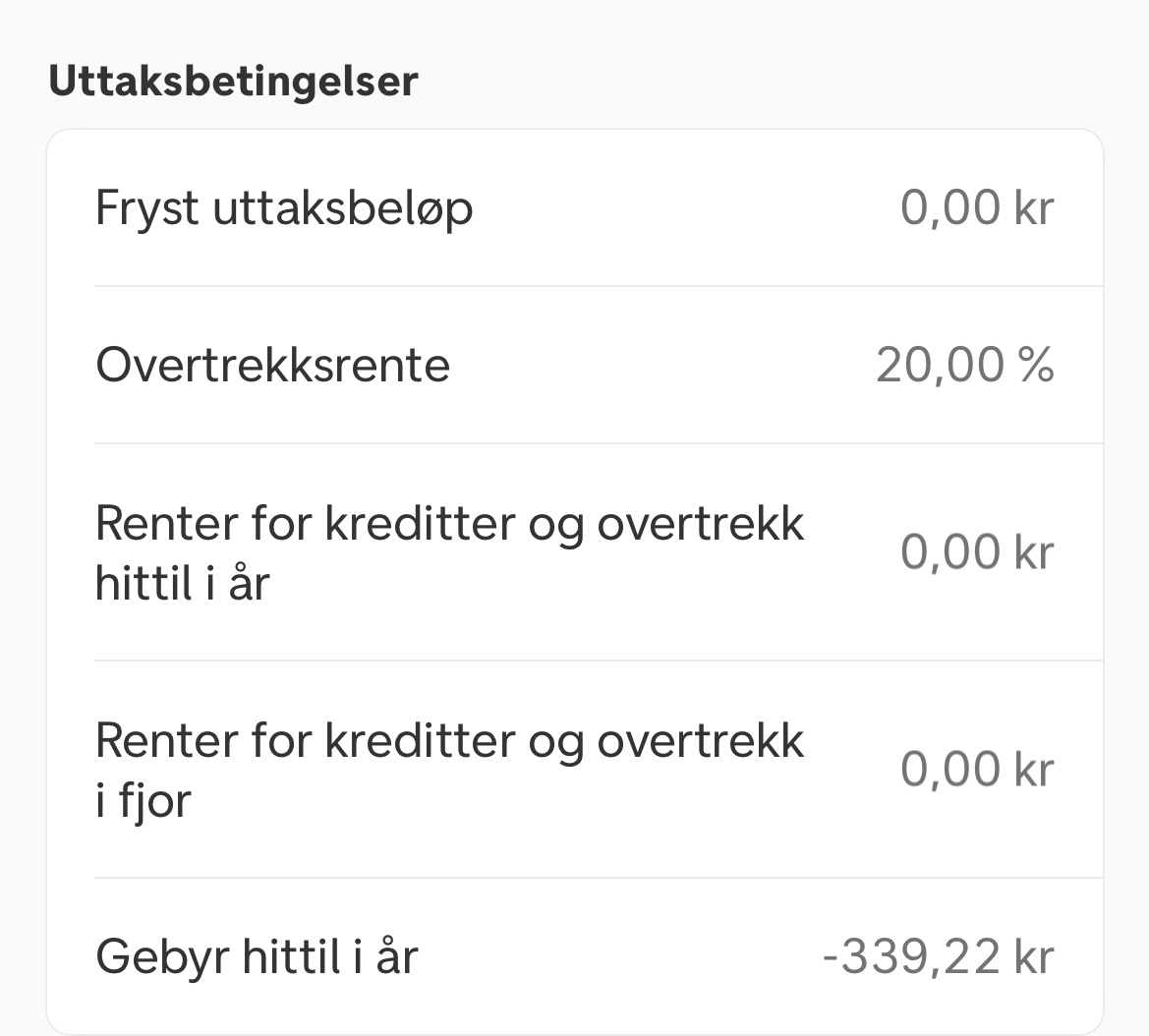The image size is (1149, 1036).
Task: Select the 'i fjor' text line
Action: (x=144, y=801)
